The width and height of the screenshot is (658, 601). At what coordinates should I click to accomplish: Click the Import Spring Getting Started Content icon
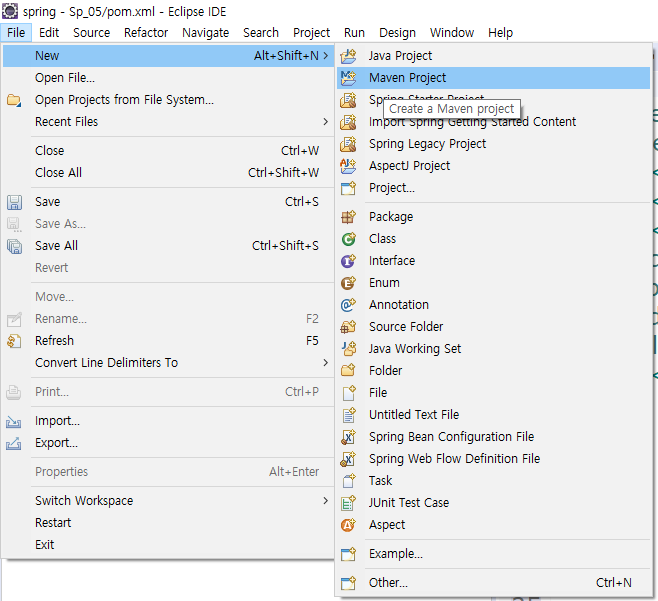point(348,122)
